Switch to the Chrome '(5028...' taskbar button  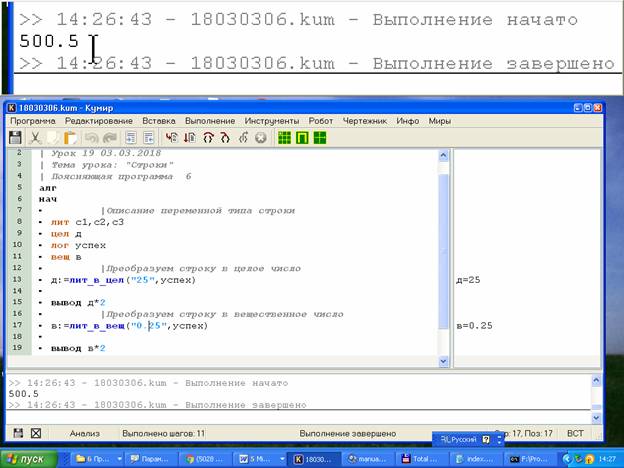206,459
